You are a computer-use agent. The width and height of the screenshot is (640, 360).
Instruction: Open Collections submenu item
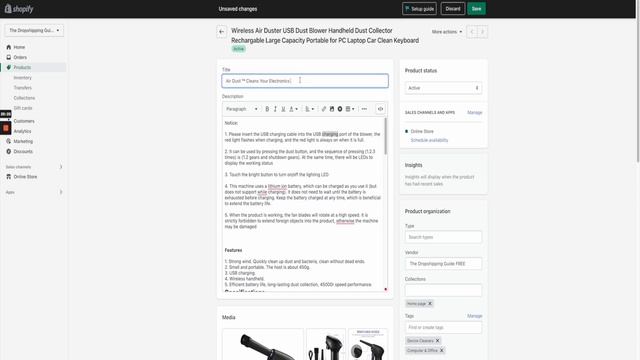[x=24, y=98]
